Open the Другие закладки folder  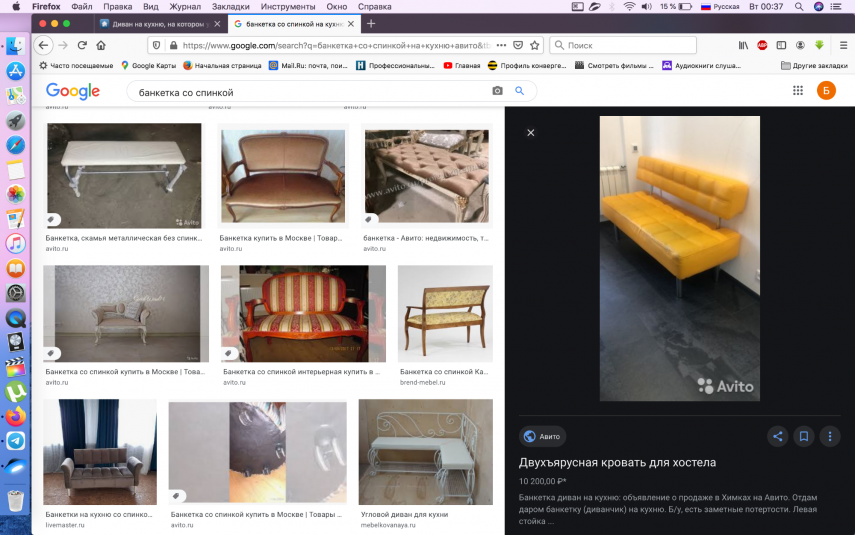pos(815,65)
